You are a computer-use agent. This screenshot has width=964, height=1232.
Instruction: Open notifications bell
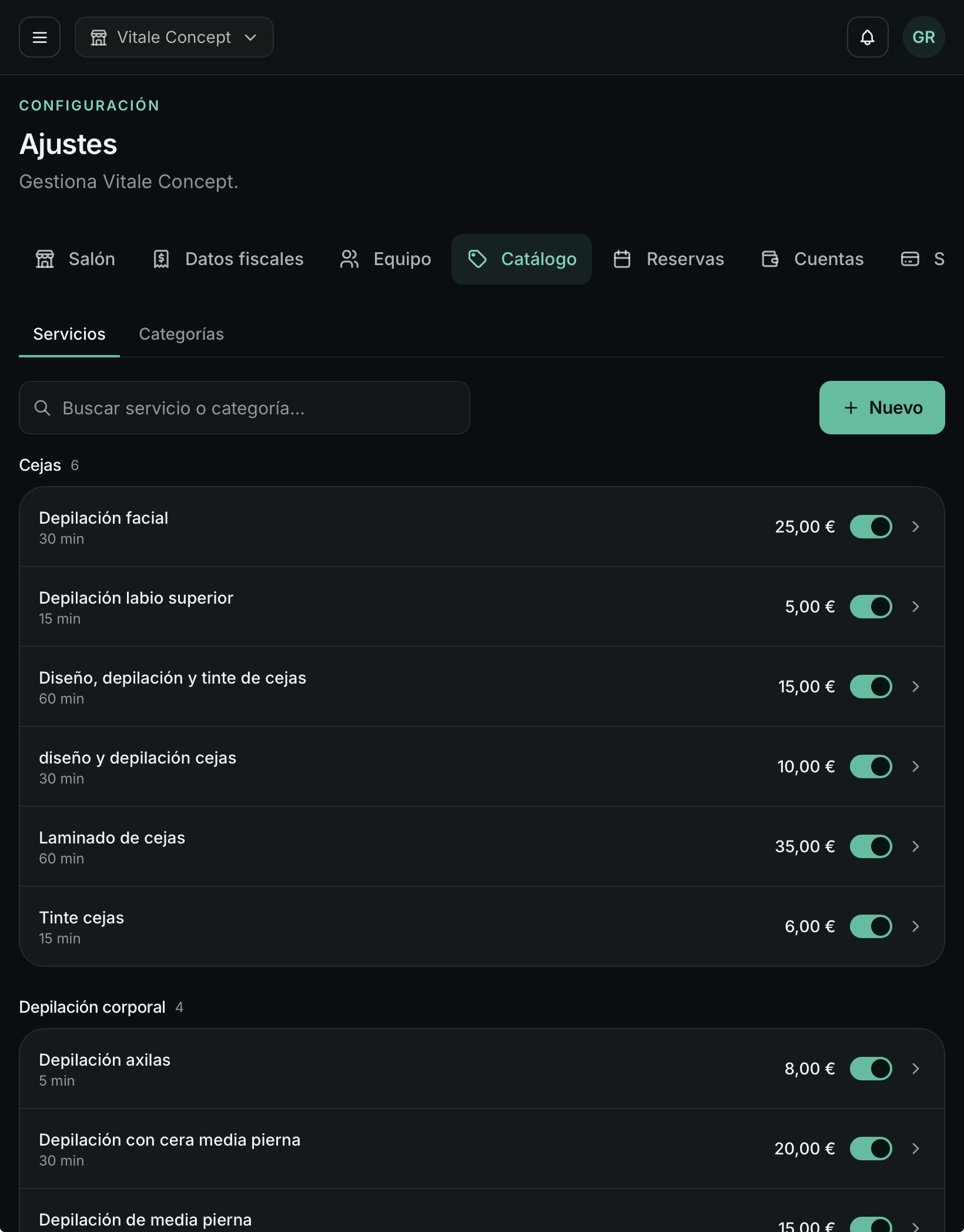(x=868, y=37)
